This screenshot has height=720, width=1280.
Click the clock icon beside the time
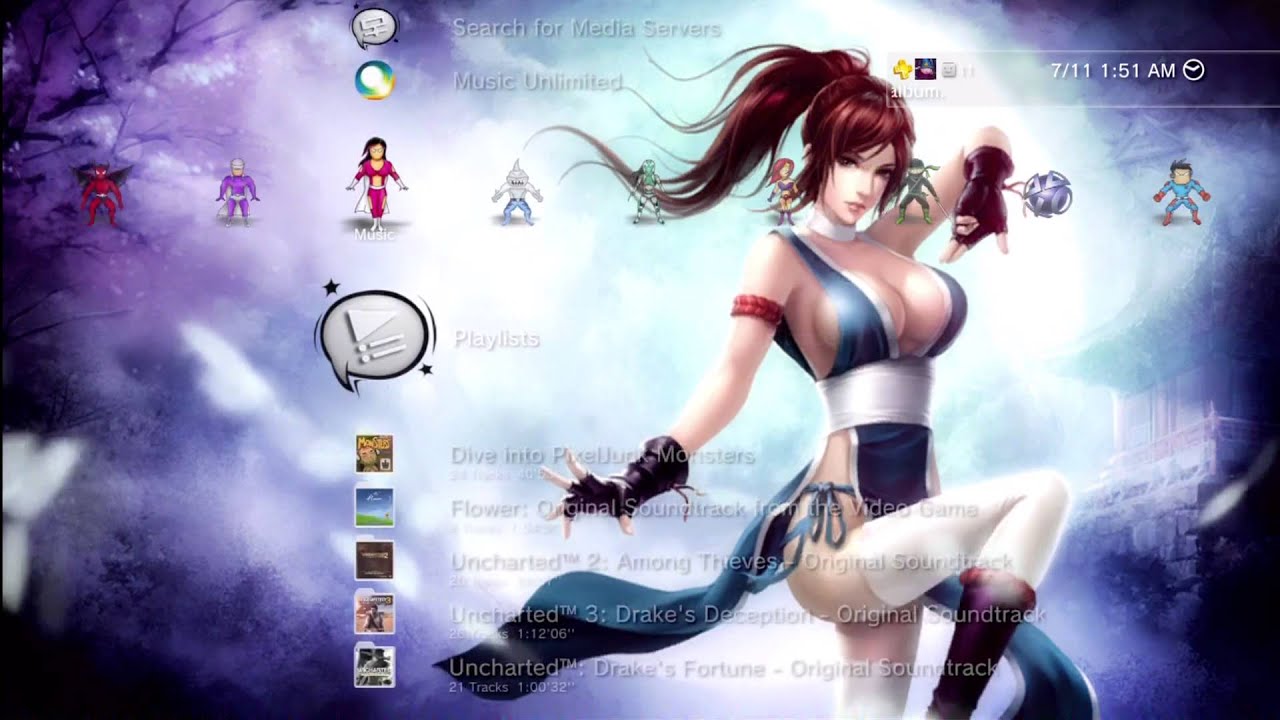point(1193,70)
